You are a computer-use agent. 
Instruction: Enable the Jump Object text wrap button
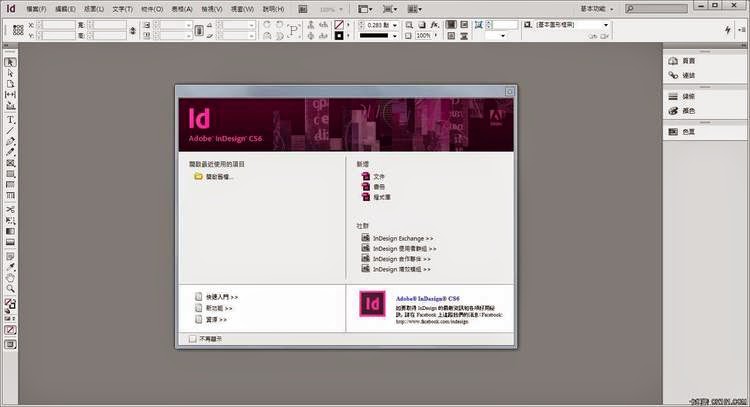pos(464,35)
